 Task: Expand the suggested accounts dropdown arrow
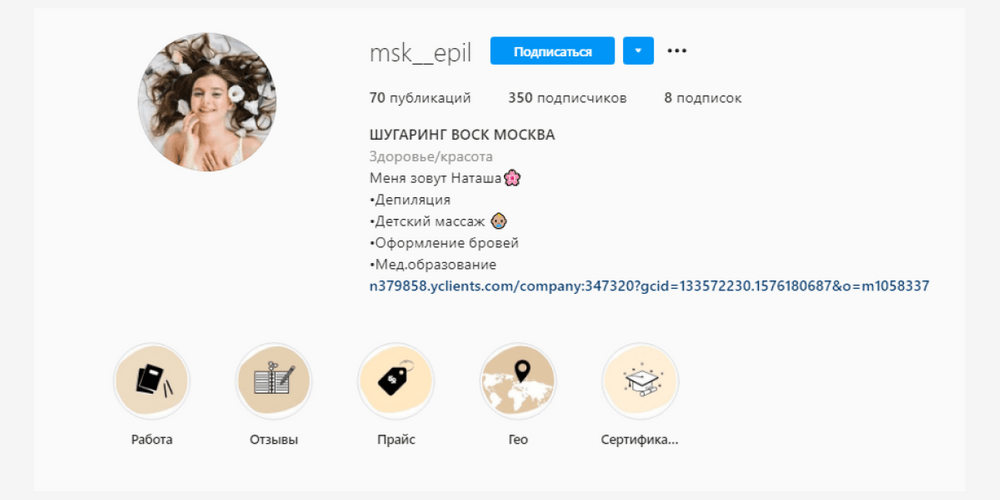coord(638,51)
